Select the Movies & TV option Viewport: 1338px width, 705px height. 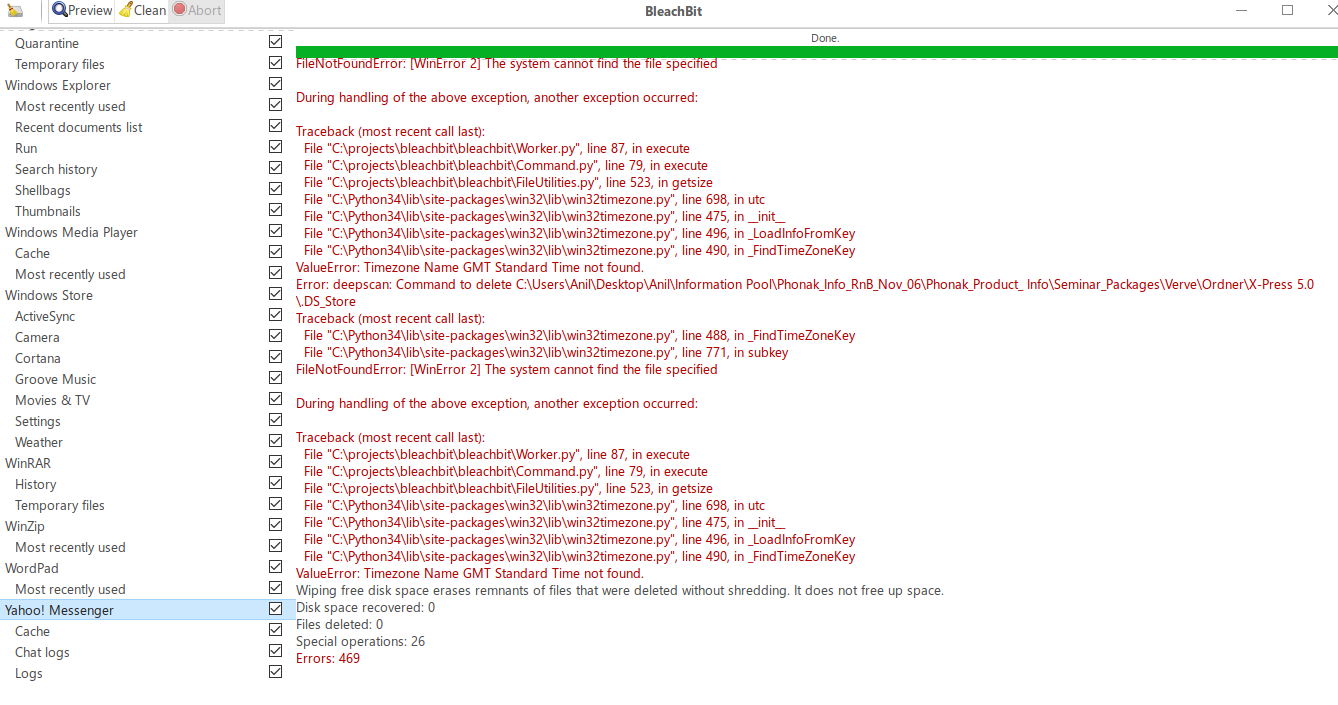point(52,400)
